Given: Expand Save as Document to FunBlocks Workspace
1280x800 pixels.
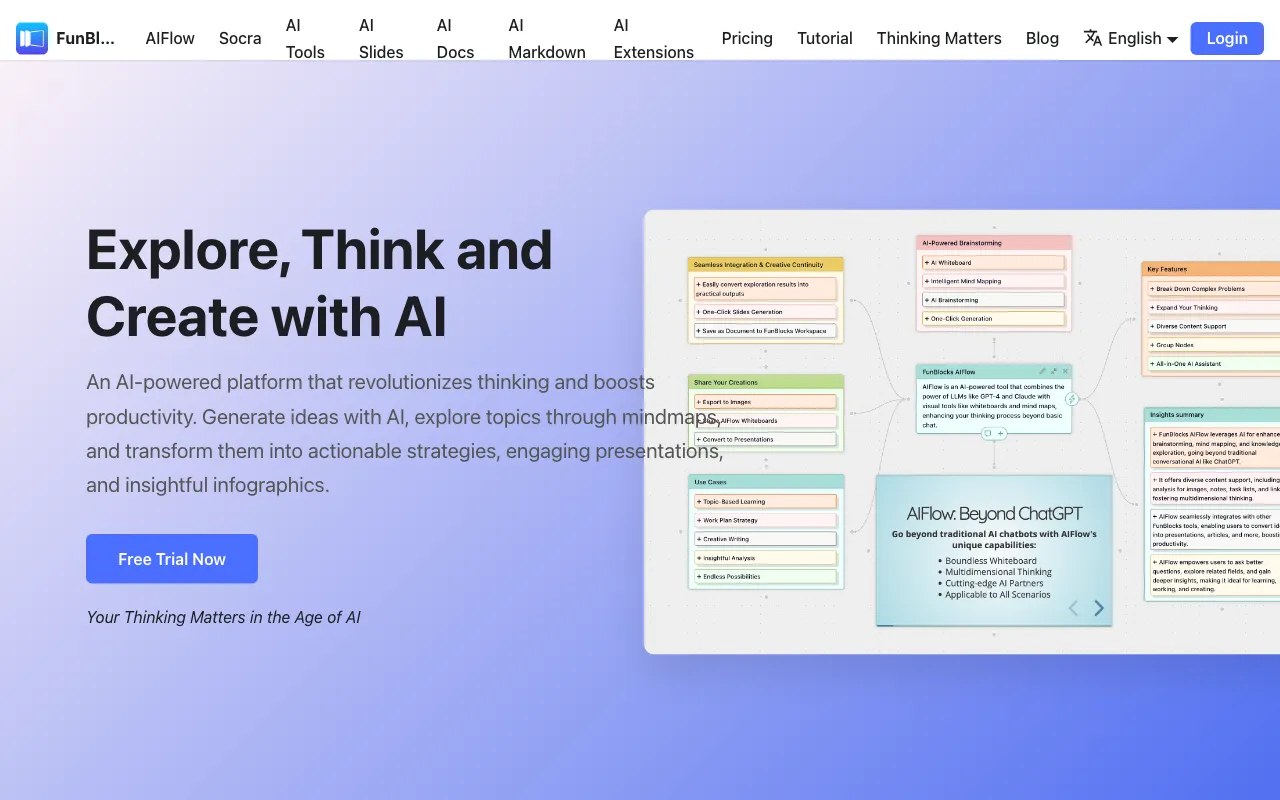Looking at the screenshot, I should pos(765,331).
